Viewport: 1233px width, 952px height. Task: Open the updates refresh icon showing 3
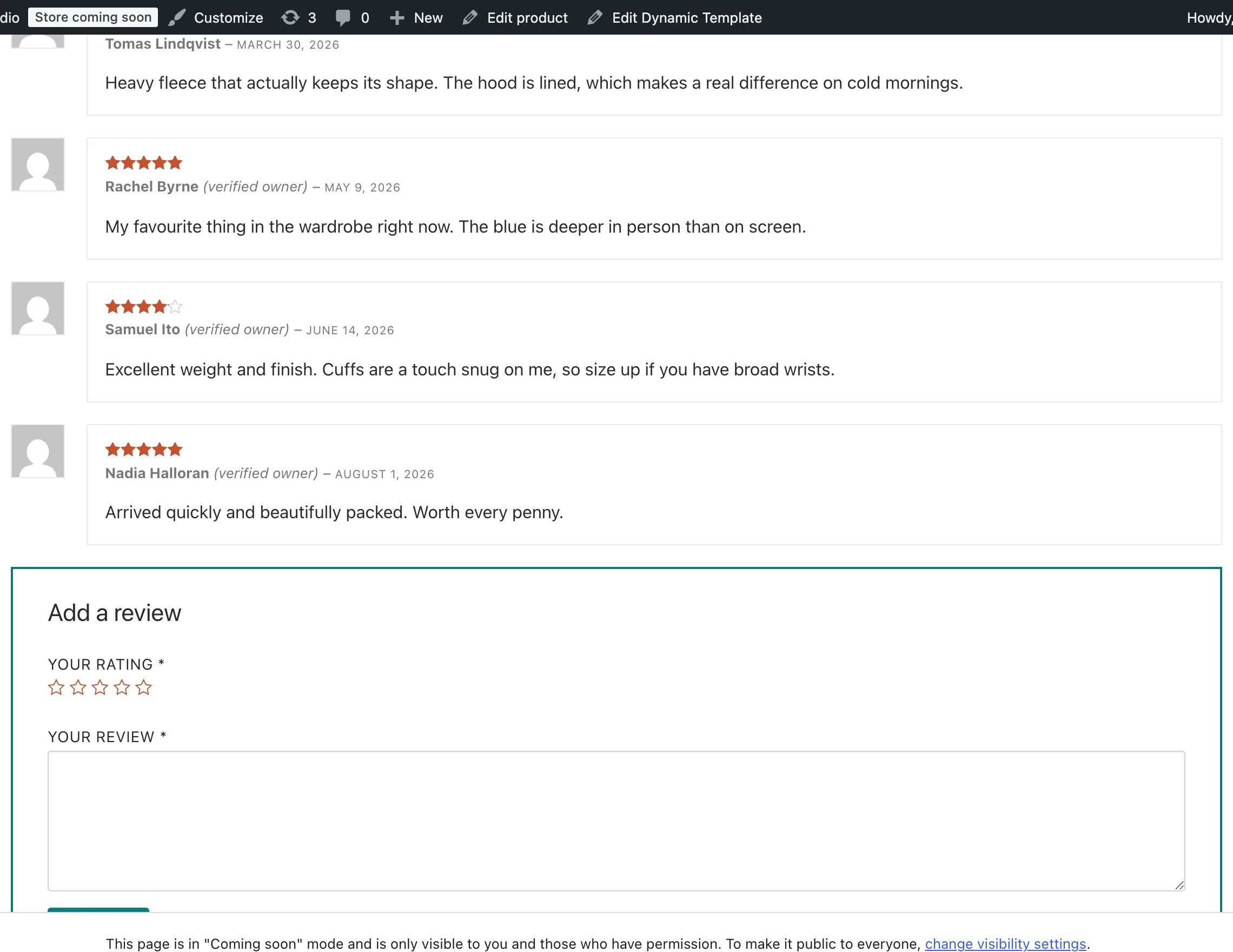[290, 17]
